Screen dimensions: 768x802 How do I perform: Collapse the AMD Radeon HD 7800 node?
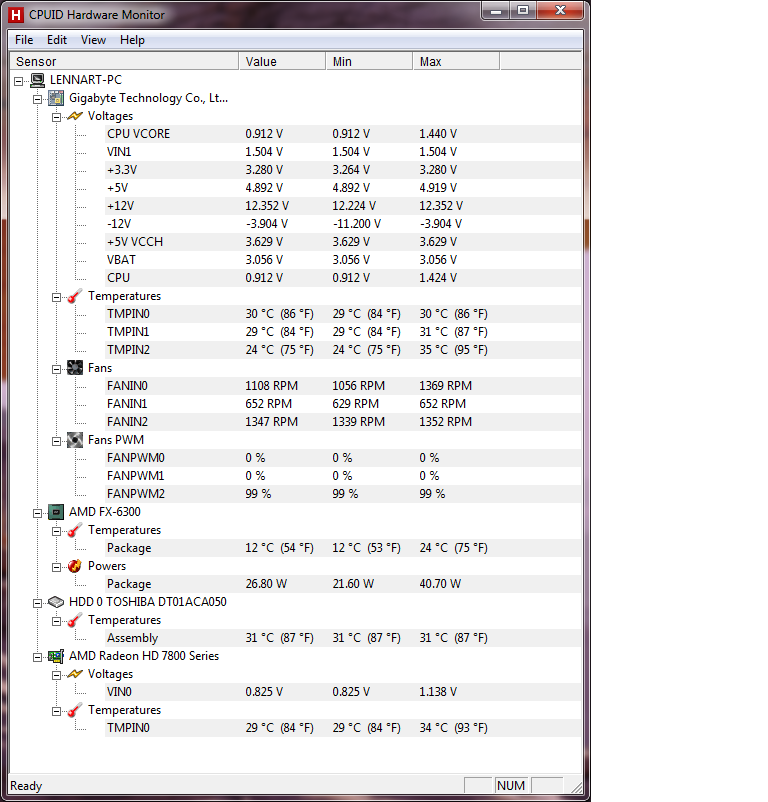[37, 657]
